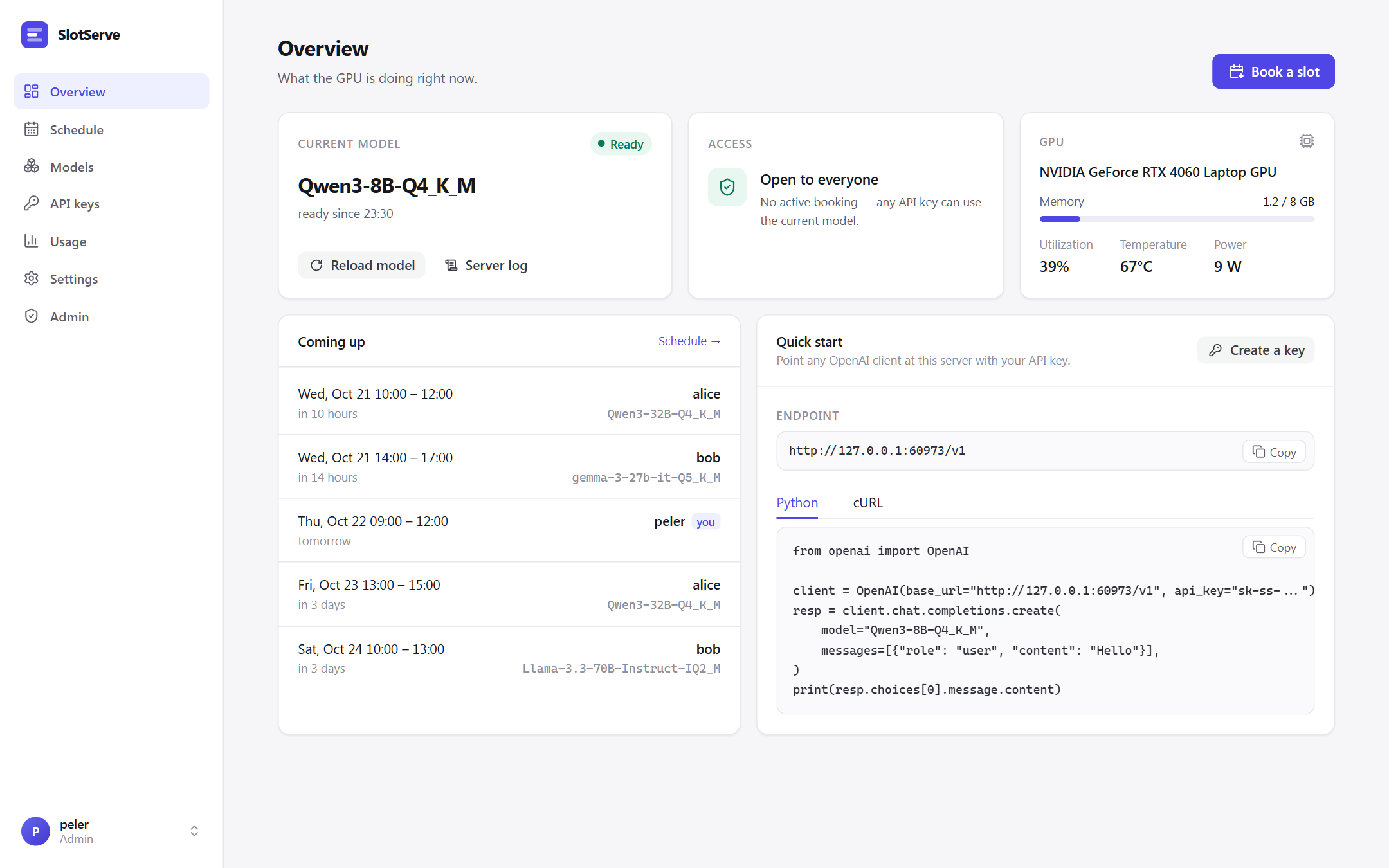Open the Server log

486,265
